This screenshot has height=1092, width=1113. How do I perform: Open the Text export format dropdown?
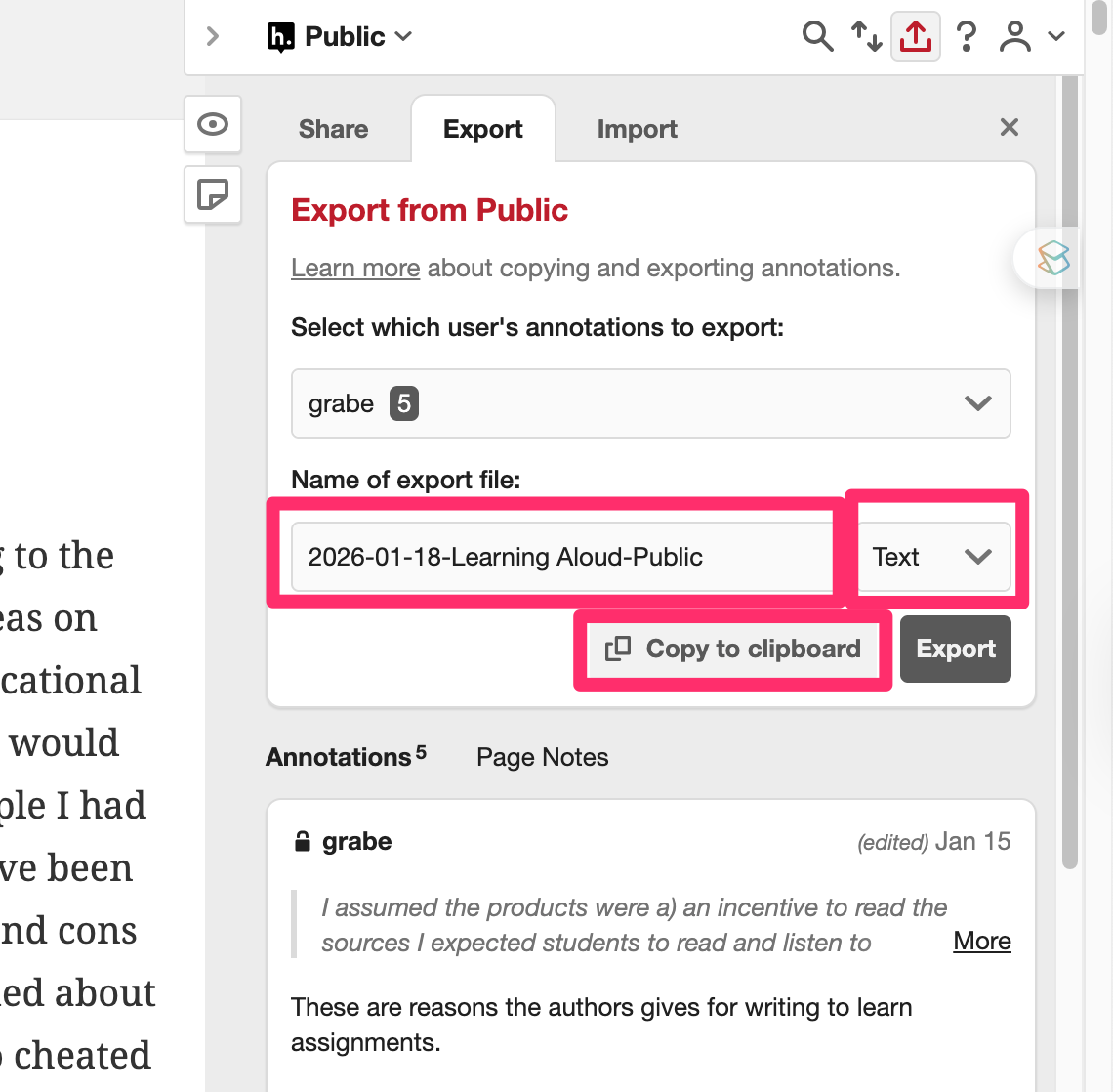[x=932, y=557]
